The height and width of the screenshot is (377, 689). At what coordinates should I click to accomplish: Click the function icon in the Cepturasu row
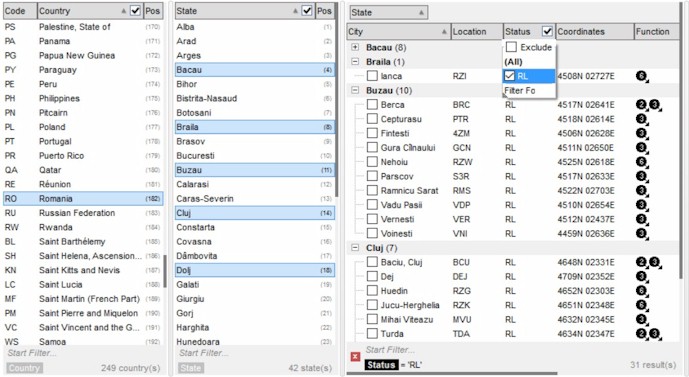pyautogui.click(x=641, y=119)
